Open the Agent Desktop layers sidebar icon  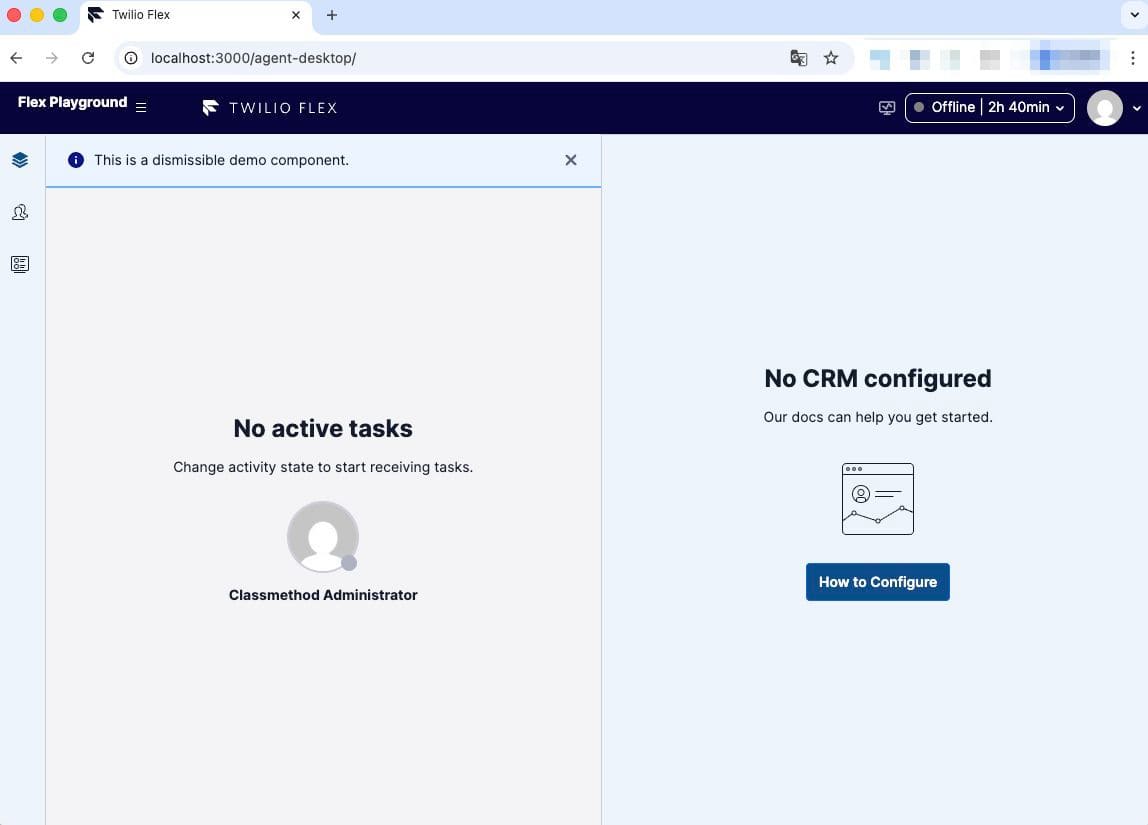[20, 160]
